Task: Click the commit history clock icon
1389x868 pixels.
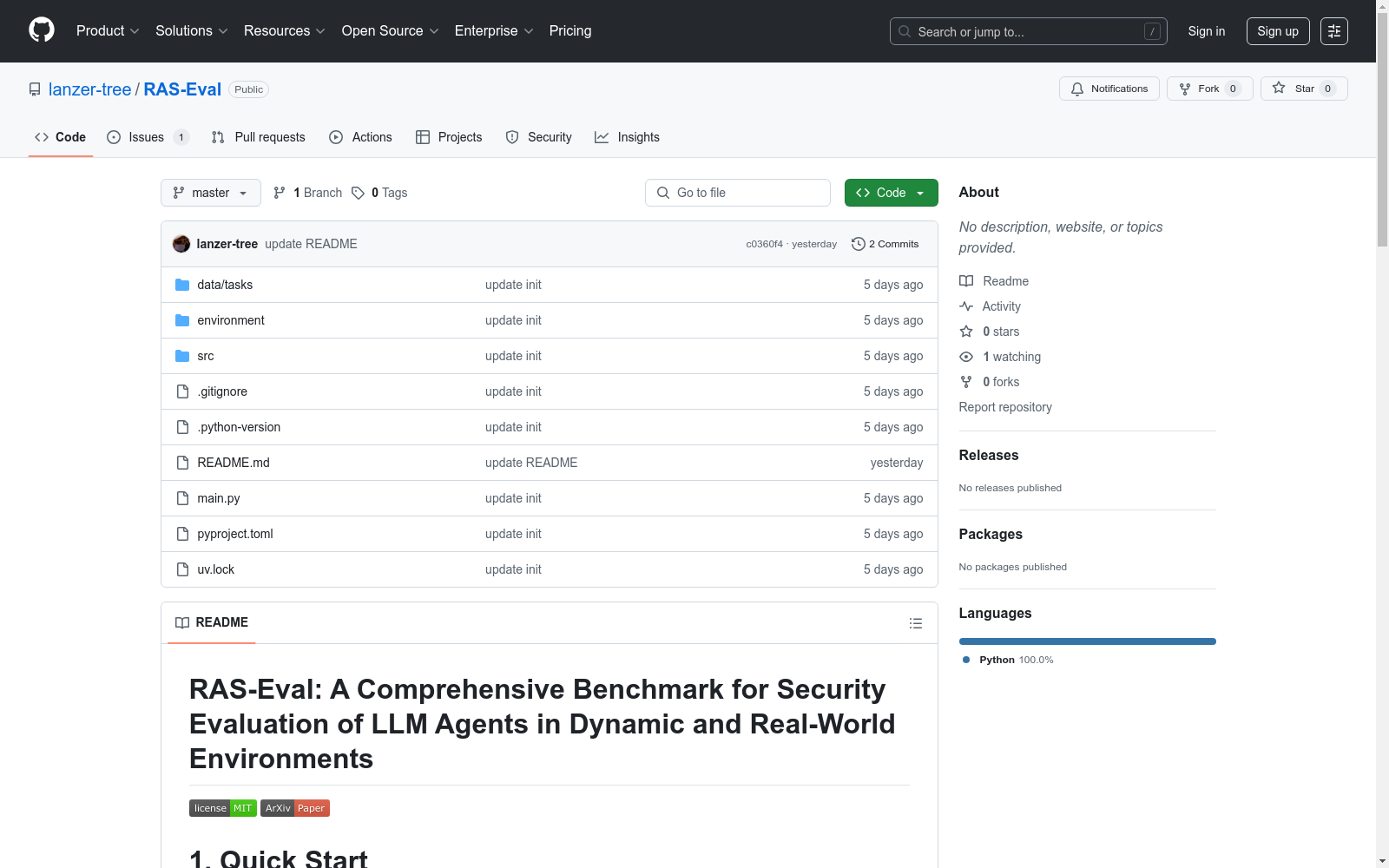Action: [x=858, y=244]
